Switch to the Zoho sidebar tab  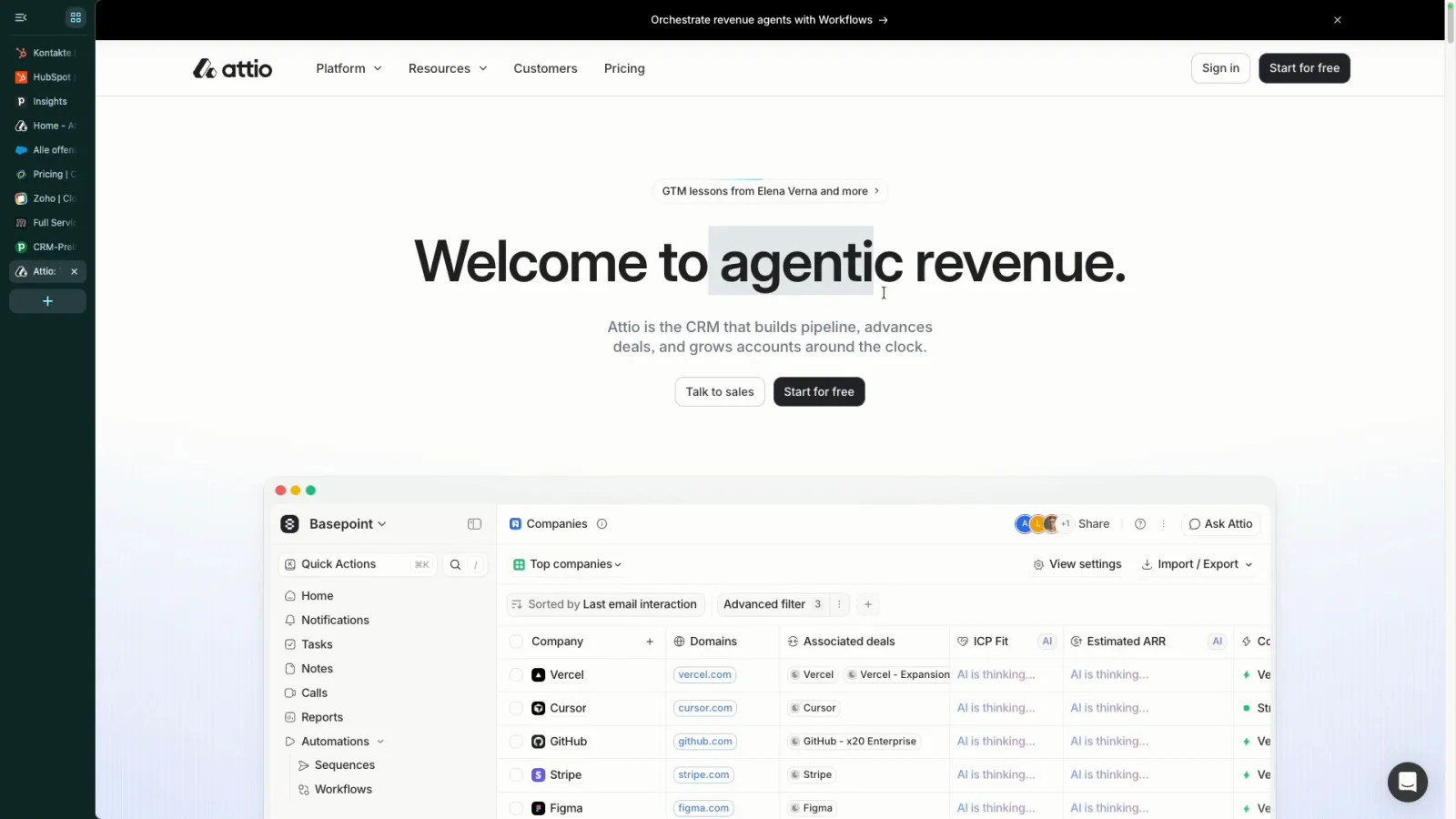click(47, 198)
